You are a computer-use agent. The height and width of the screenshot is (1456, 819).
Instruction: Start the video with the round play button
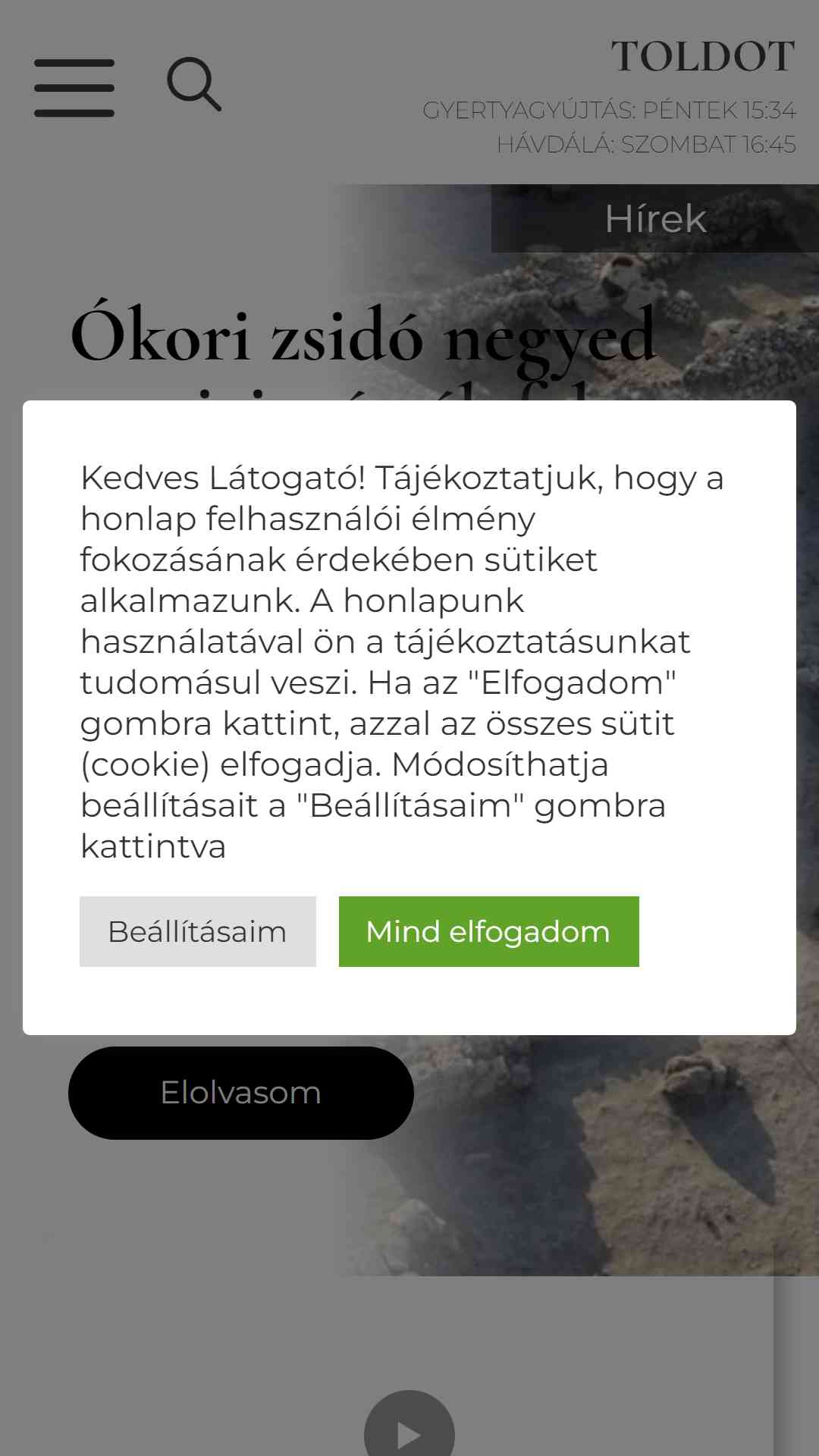coord(409,1424)
